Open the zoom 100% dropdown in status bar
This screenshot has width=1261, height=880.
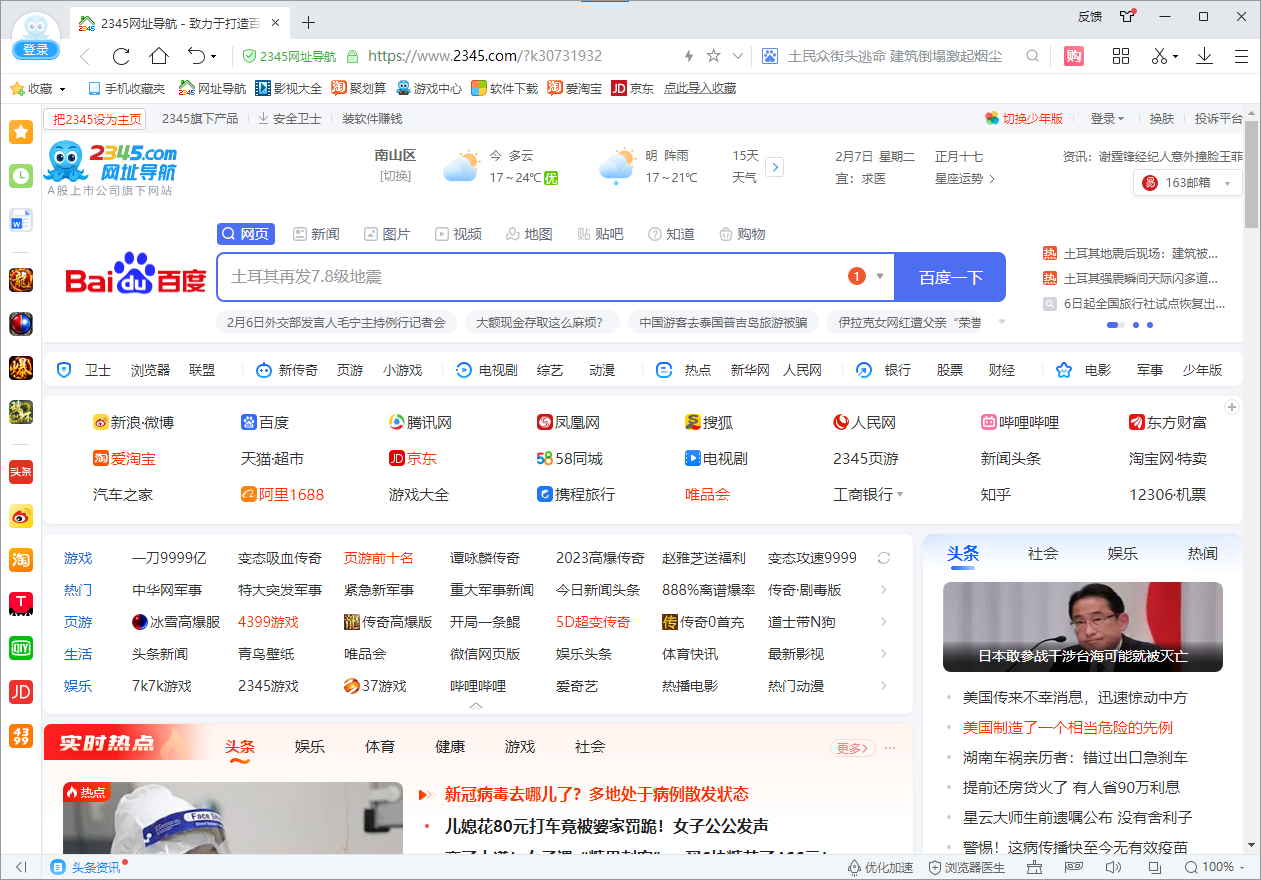pyautogui.click(x=1243, y=867)
